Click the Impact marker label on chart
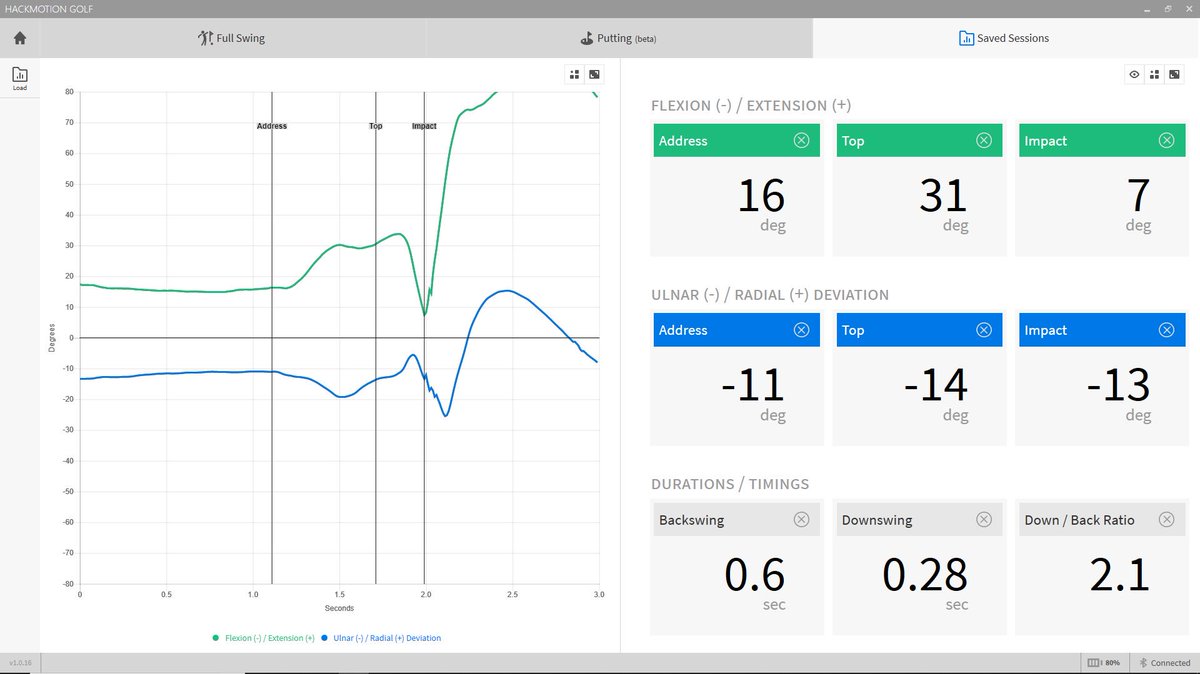The image size is (1200, 674). pos(424,126)
